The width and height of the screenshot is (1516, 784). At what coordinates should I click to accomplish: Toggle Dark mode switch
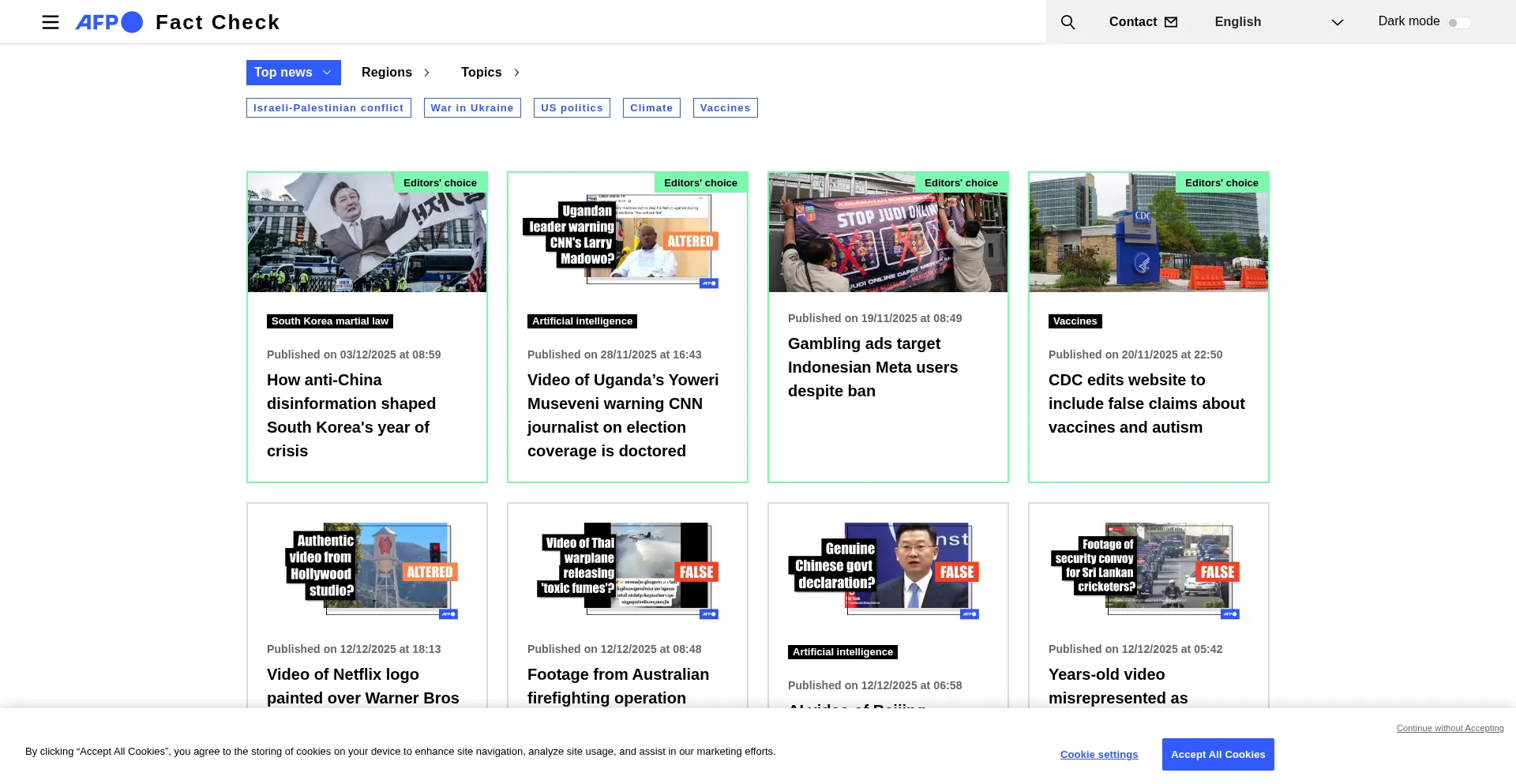click(x=1458, y=23)
